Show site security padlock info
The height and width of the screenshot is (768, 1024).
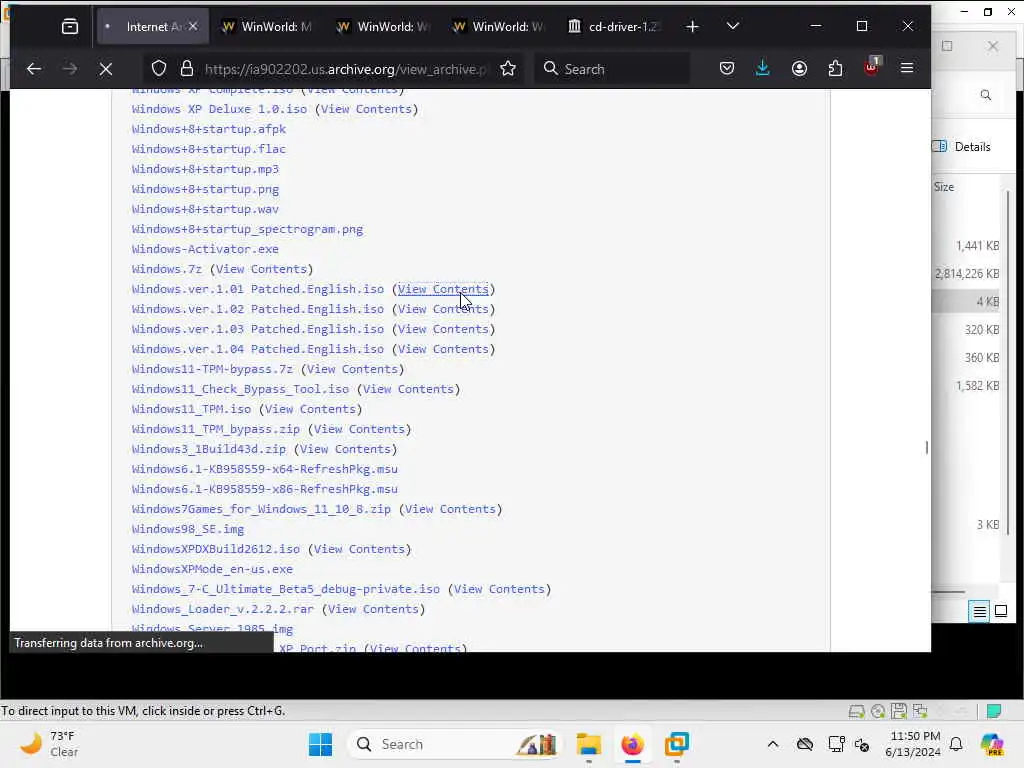click(187, 69)
